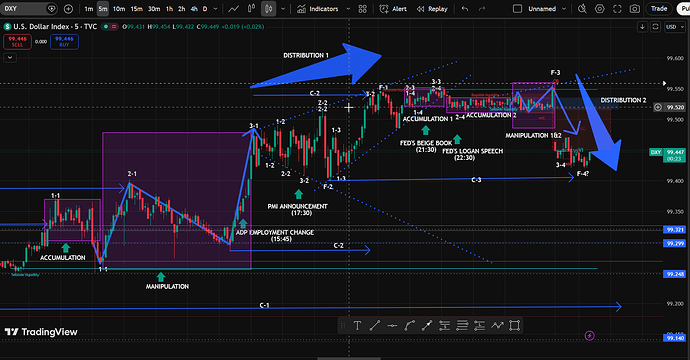Click the 99.321 price line label
This screenshot has height=360, width=690.
(675, 230)
